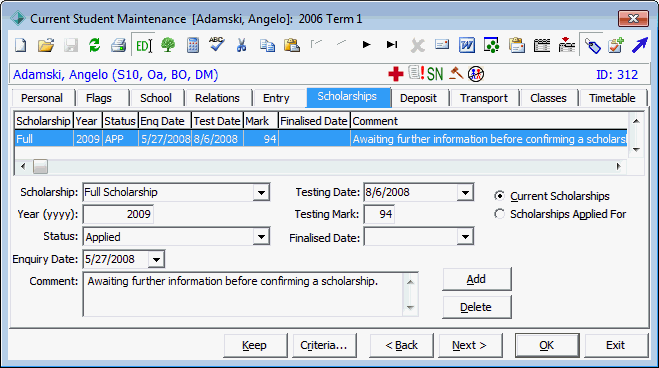Click the Finalised Date column header
Image resolution: width=659 pixels, height=368 pixels.
(314, 121)
